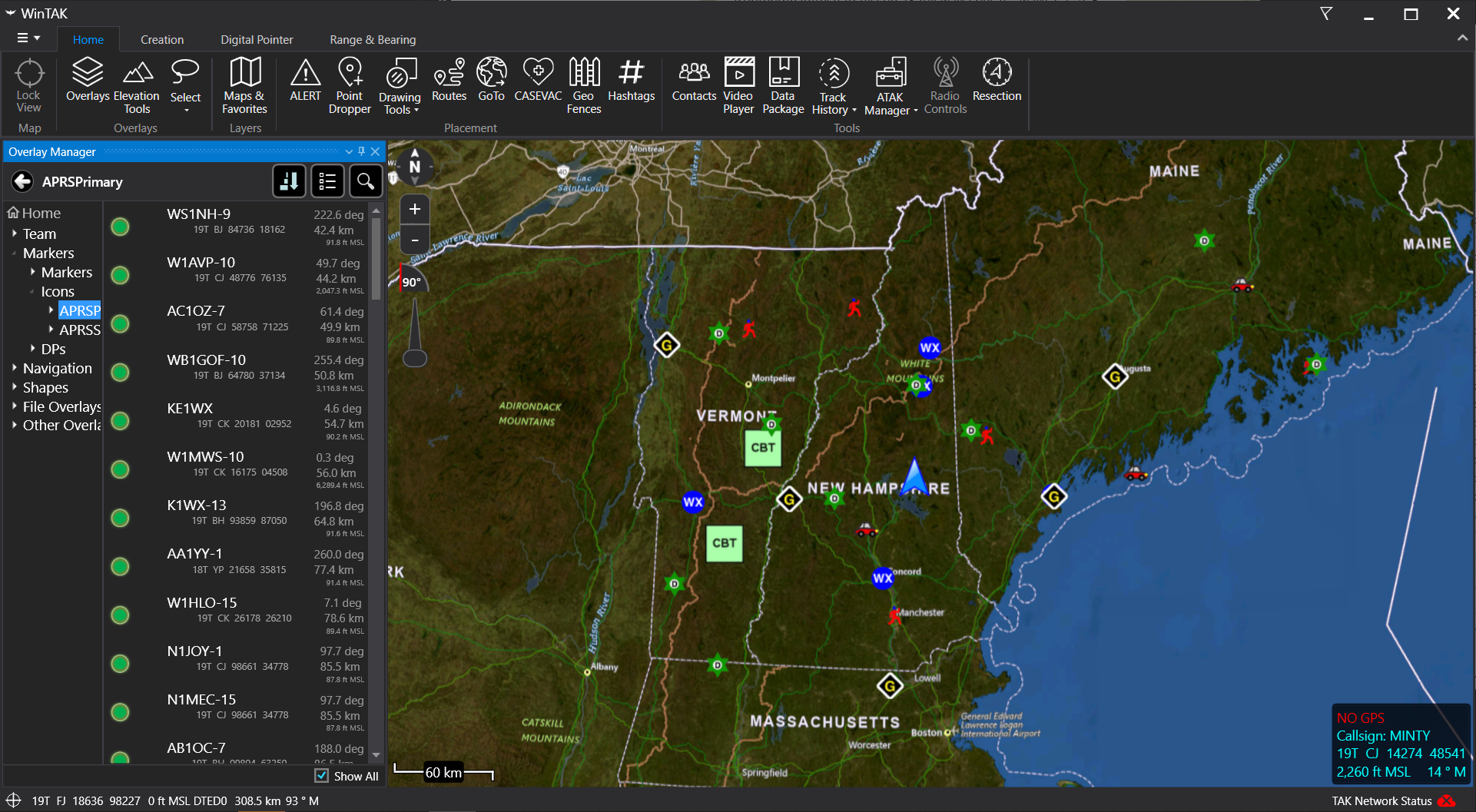The width and height of the screenshot is (1476, 812).
Task: Click the TAK Network Status indicator
Action: click(x=1393, y=800)
